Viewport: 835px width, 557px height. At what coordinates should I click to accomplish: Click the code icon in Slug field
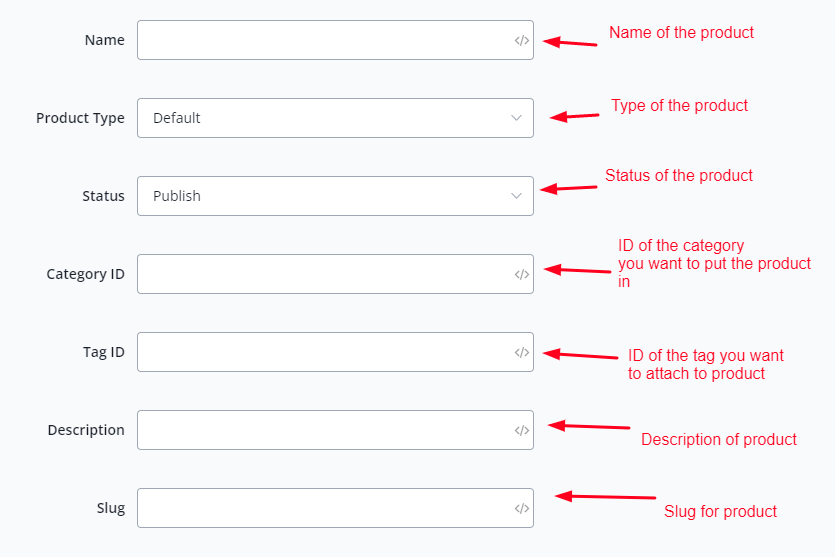(521, 508)
